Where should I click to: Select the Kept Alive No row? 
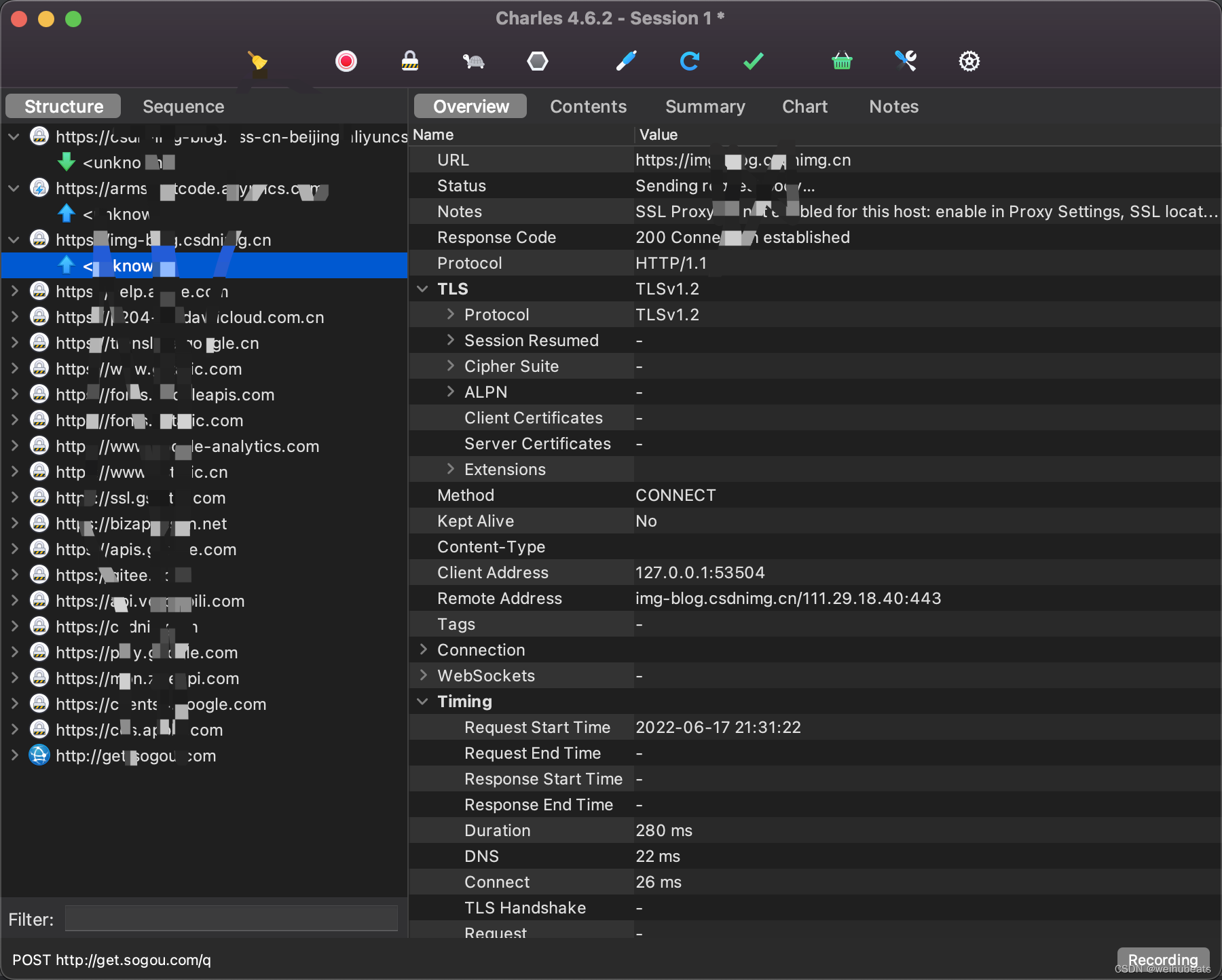815,521
